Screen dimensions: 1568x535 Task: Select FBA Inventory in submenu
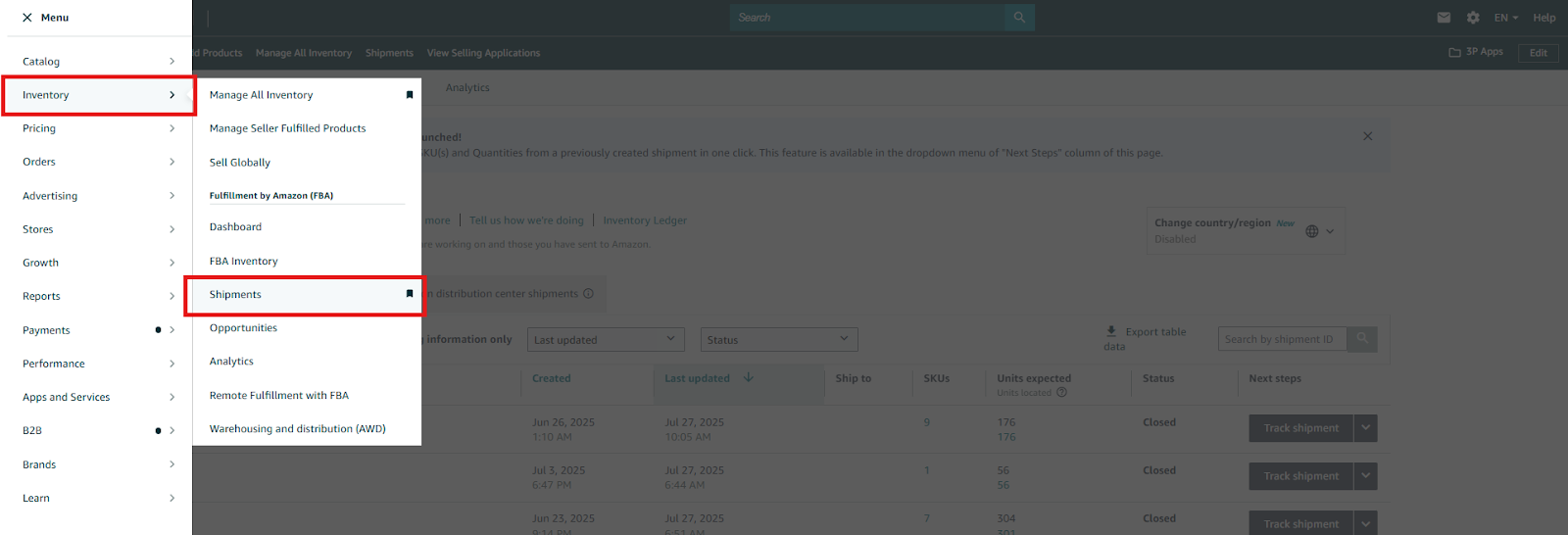244,261
